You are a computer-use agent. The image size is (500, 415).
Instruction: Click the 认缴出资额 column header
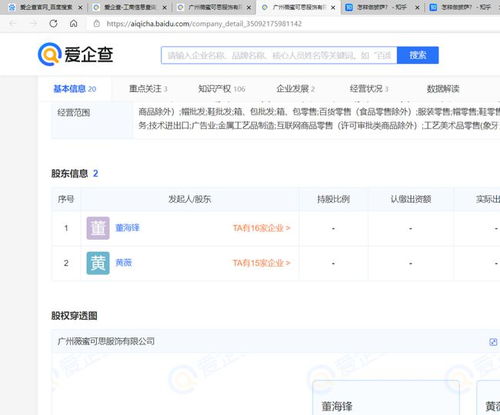pos(411,199)
